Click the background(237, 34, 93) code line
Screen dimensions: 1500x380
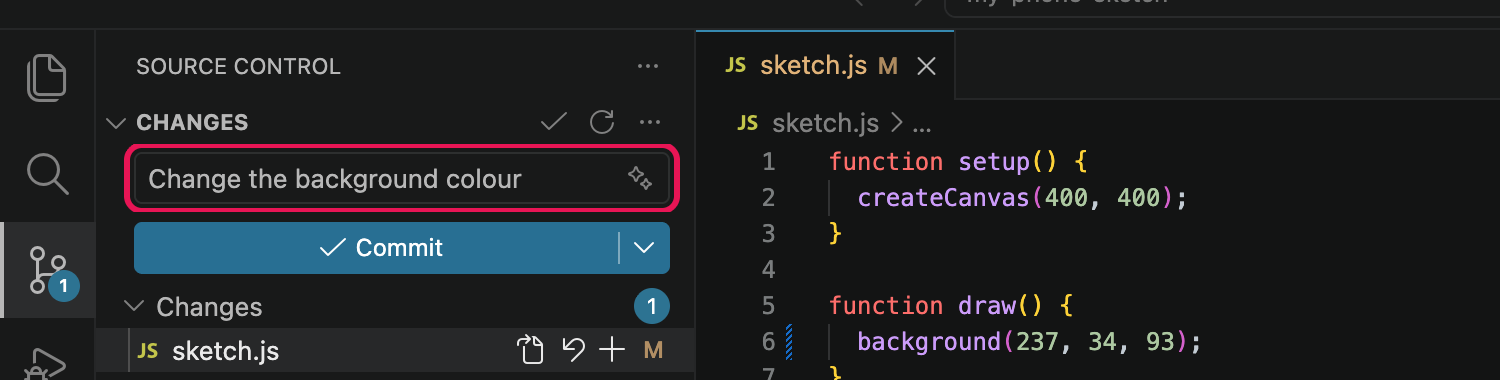point(1028,341)
